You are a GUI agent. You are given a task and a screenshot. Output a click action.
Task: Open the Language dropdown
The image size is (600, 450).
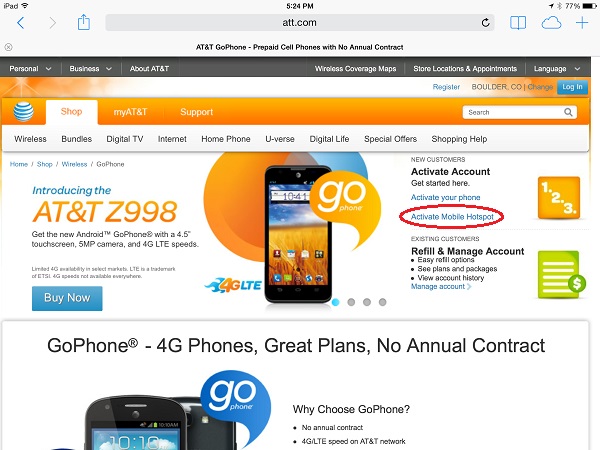[557, 68]
